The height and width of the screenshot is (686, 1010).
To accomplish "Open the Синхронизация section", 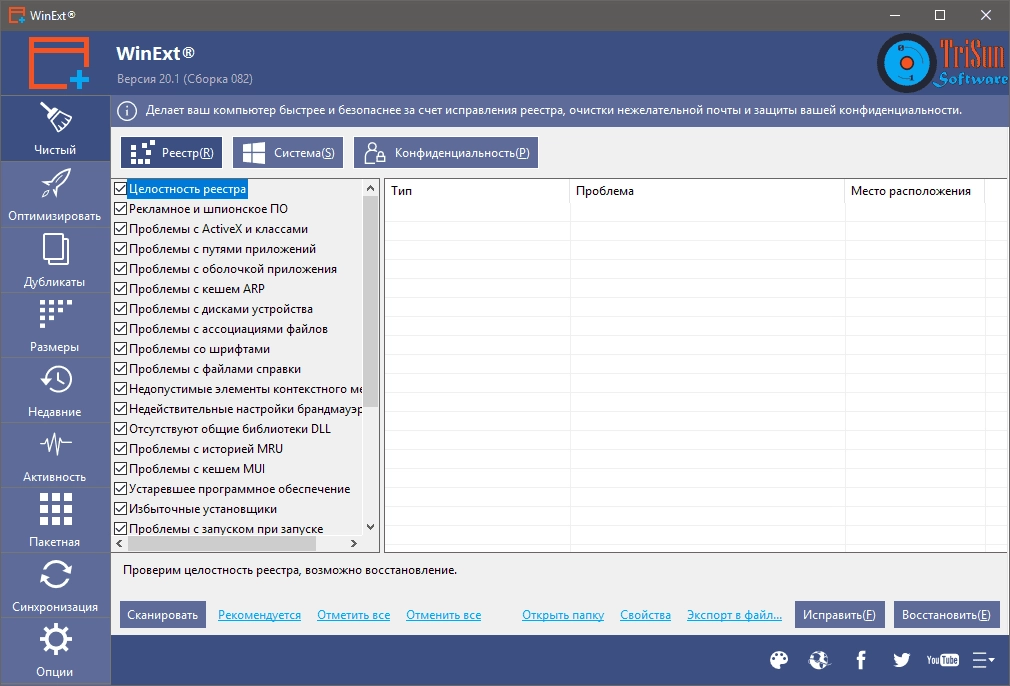I will [x=55, y=585].
